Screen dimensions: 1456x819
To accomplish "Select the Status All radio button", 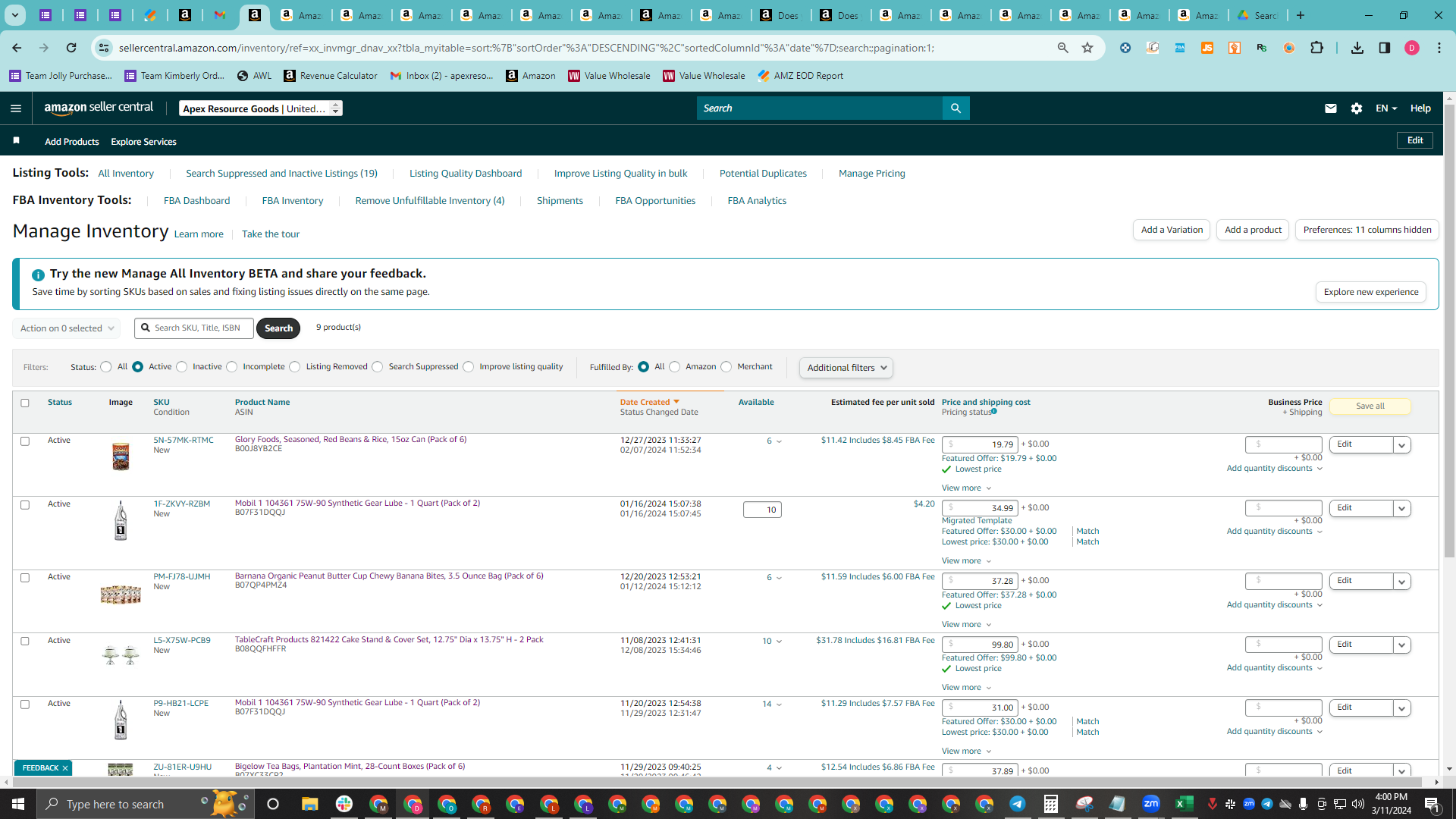I will (106, 367).
